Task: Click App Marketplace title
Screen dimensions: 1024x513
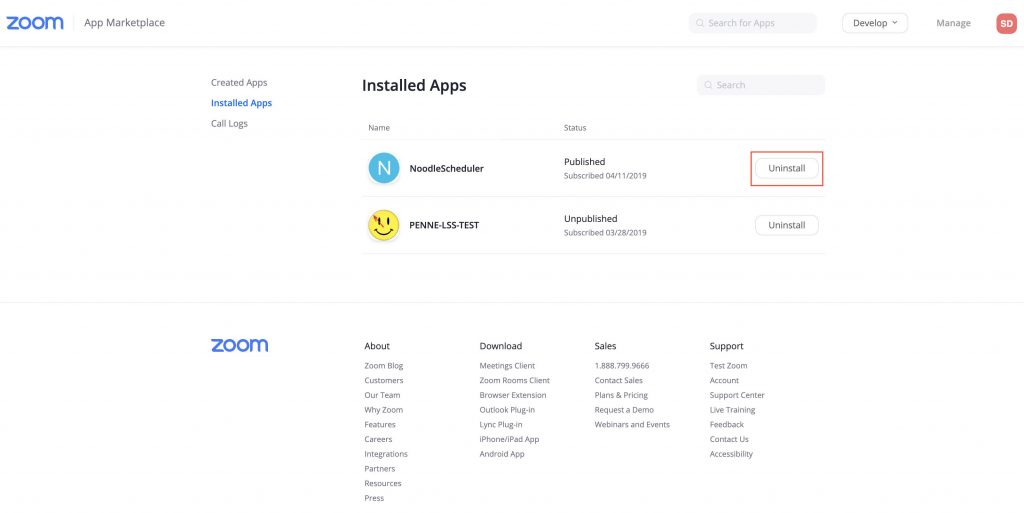Action: tap(125, 23)
